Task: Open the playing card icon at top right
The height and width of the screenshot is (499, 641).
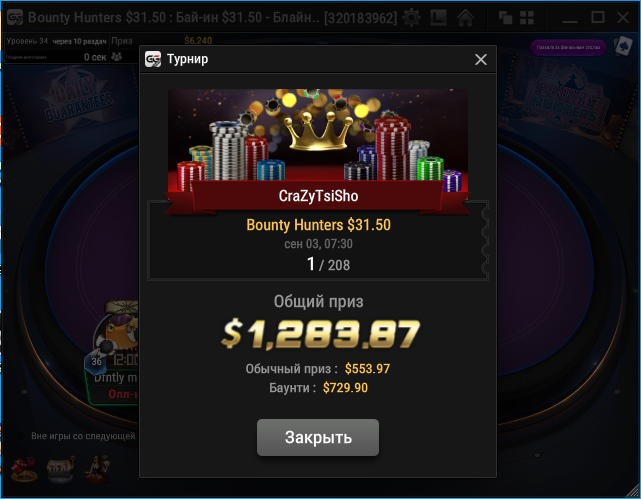Action: click(x=623, y=46)
